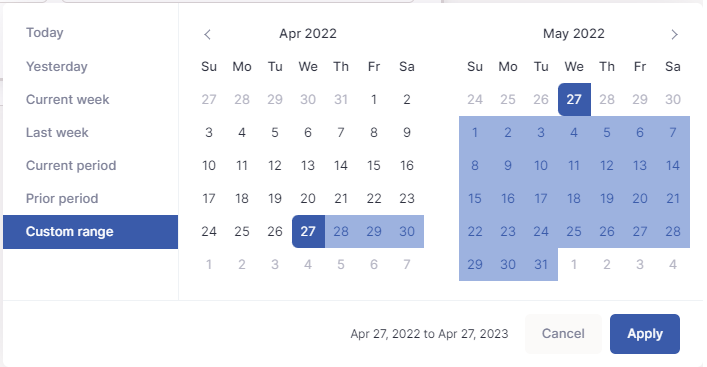
Task: Click the Custom range option
Action: pyautogui.click(x=91, y=232)
